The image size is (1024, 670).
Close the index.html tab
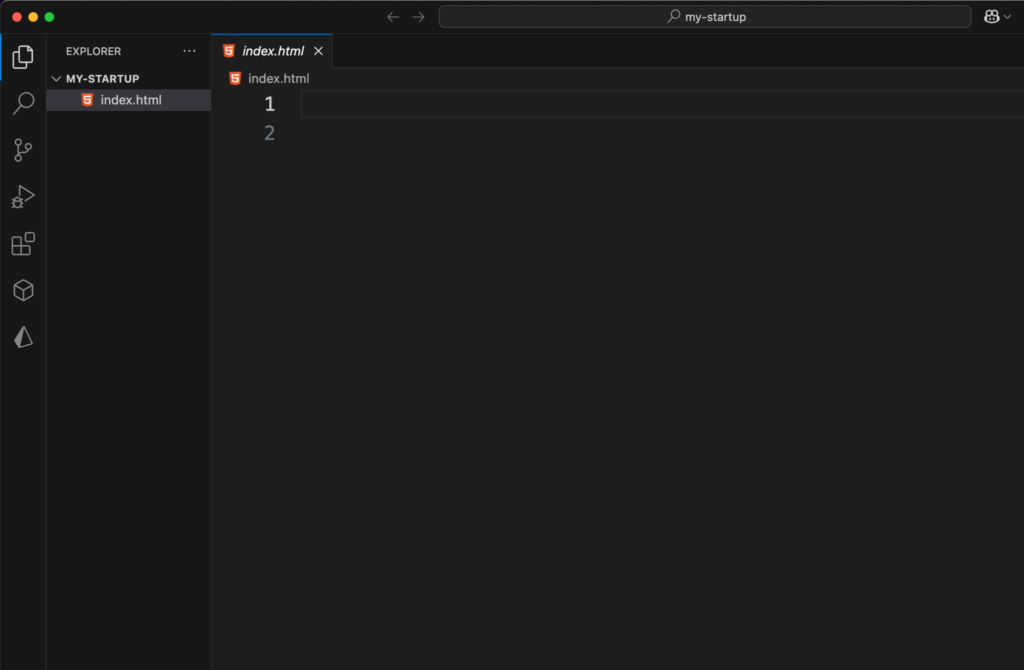319,51
